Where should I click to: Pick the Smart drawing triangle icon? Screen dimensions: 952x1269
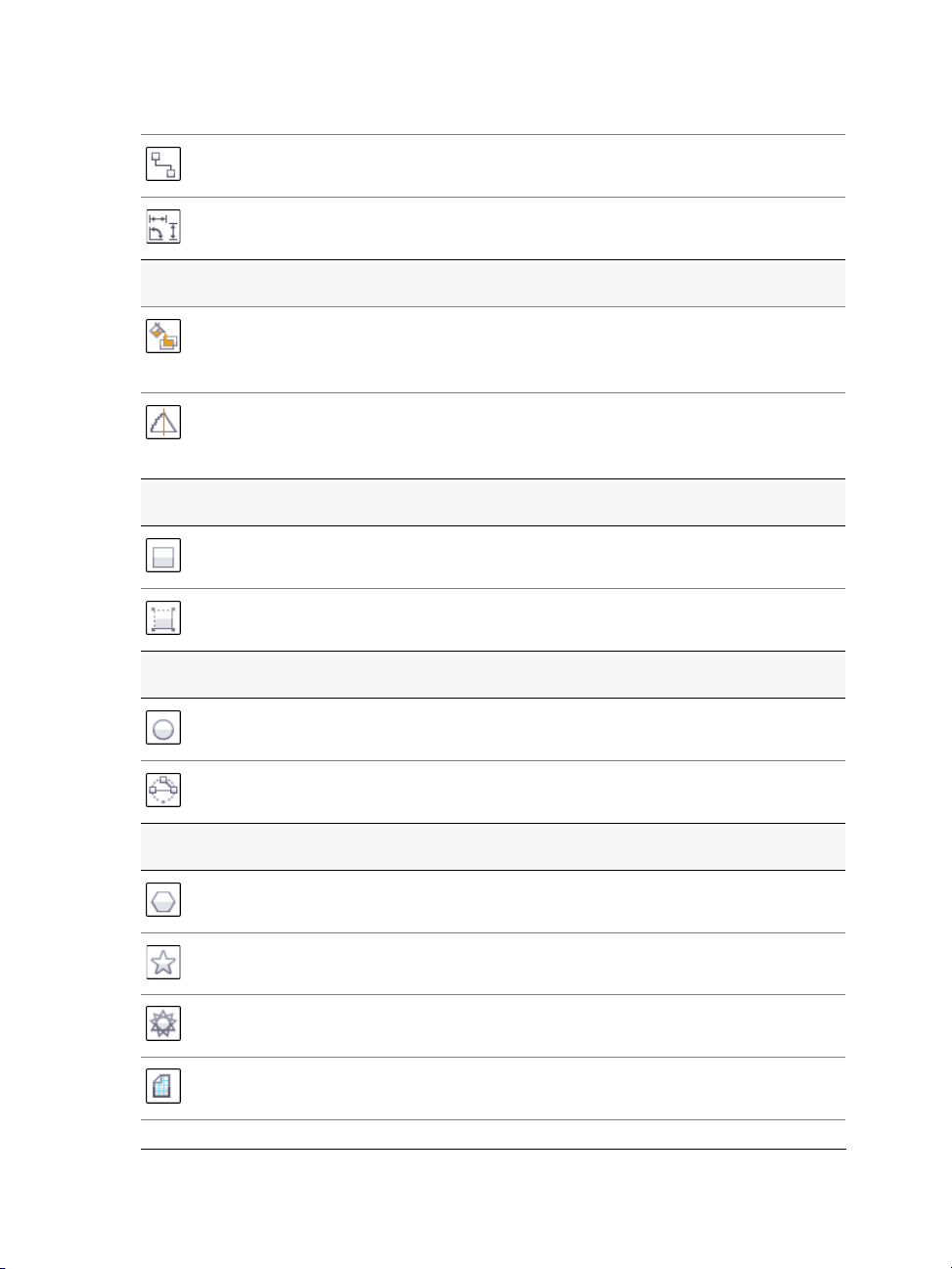pos(163,423)
